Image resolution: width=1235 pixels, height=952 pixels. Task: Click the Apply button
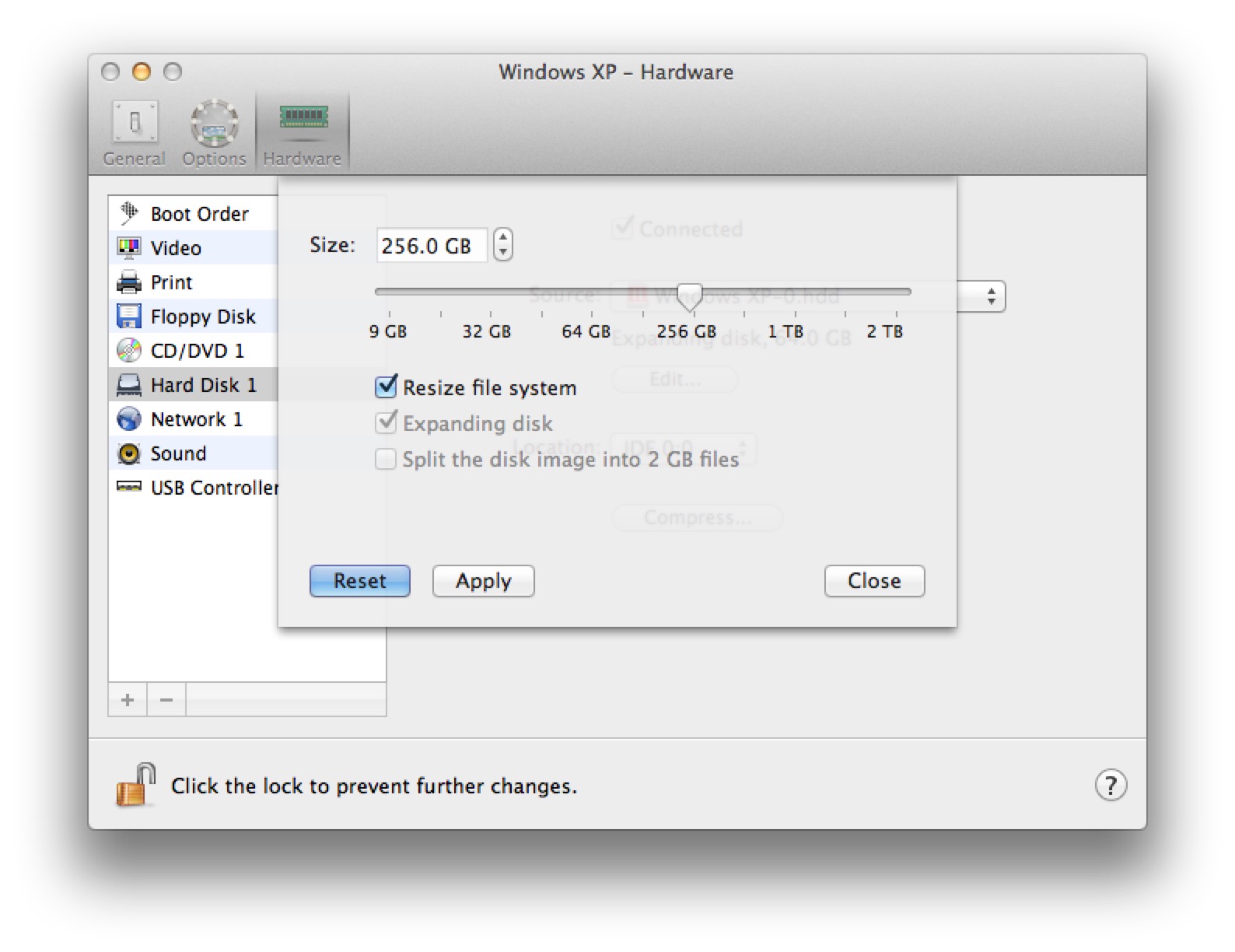click(x=483, y=581)
